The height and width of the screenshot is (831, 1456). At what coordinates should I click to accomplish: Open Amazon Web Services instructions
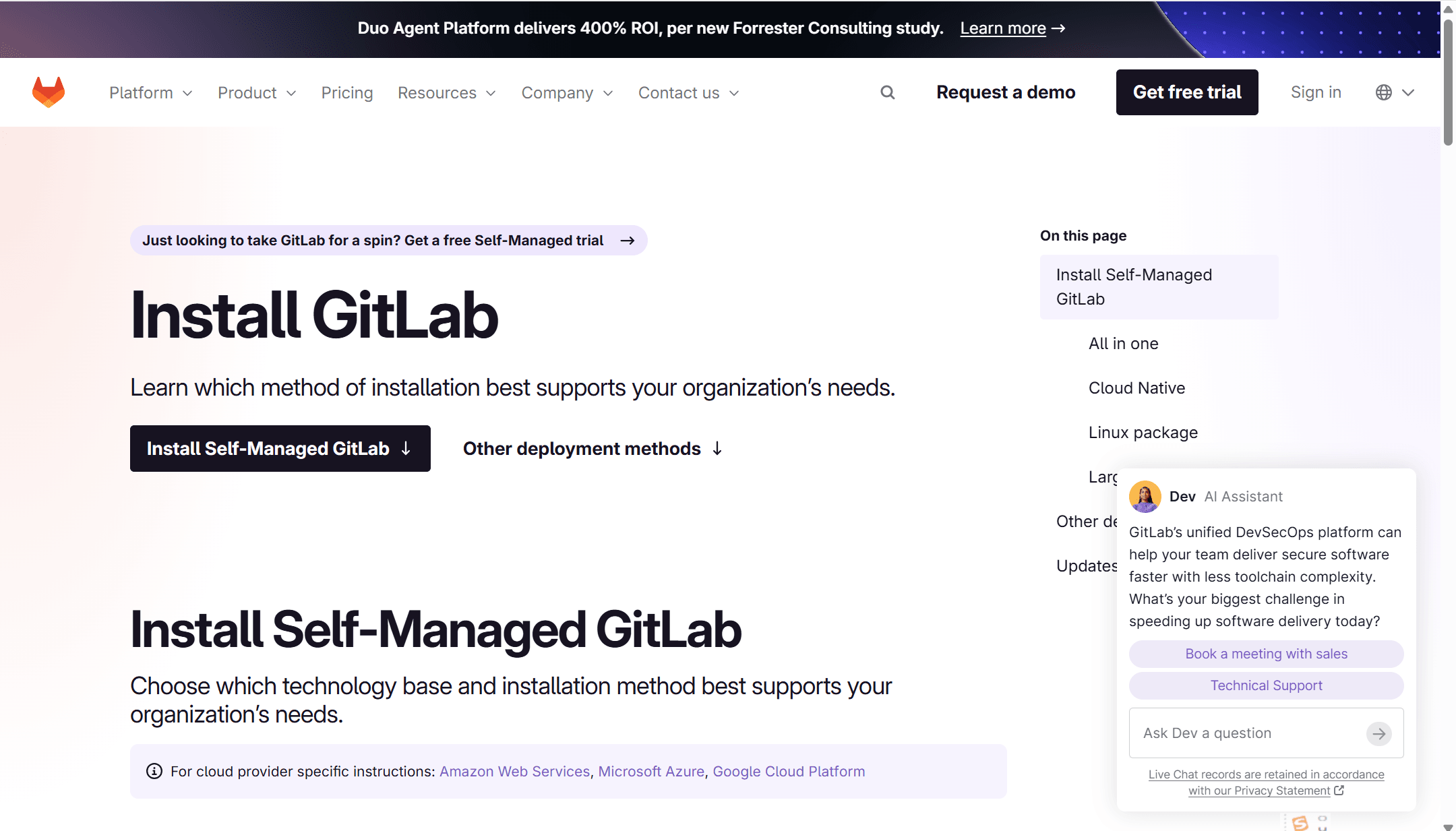click(515, 771)
